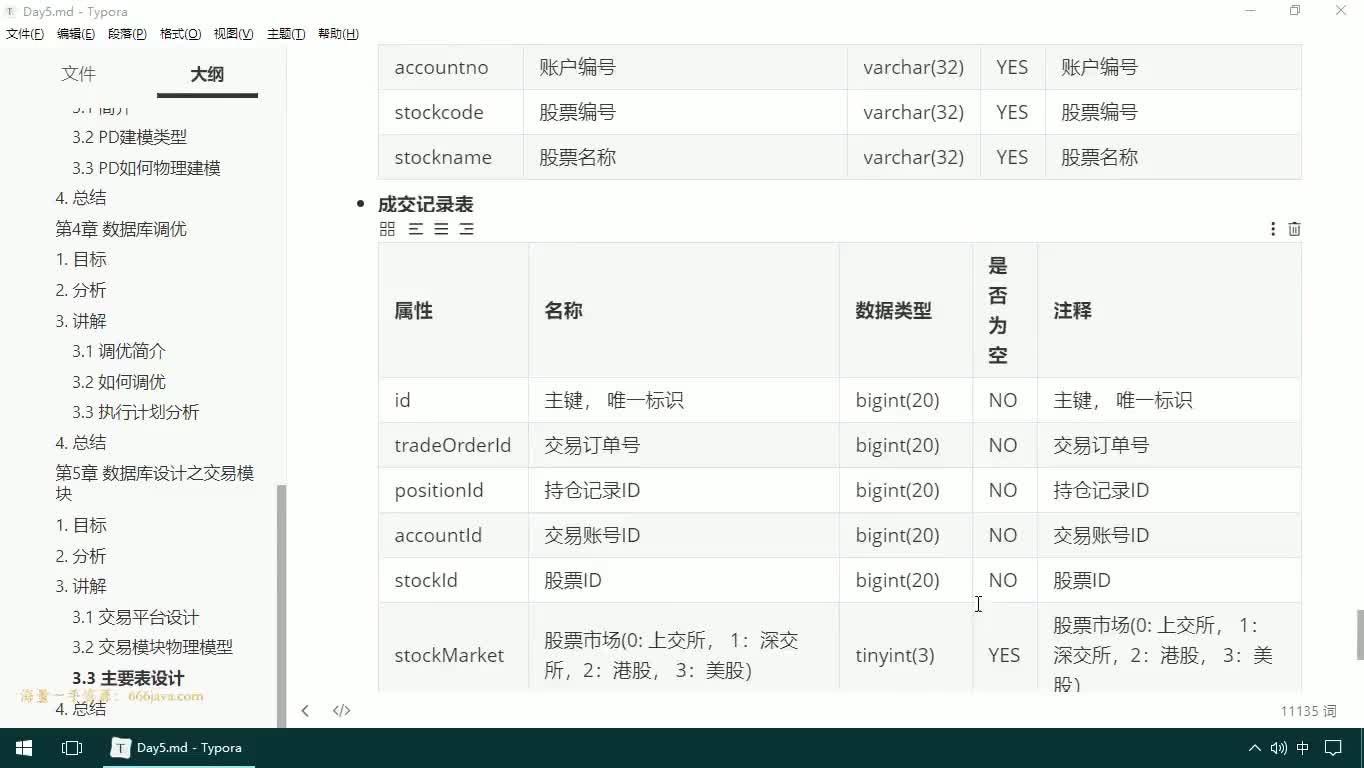The image size is (1364, 768).
Task: Switch to 文件 sidebar tab
Action: pyautogui.click(x=78, y=74)
